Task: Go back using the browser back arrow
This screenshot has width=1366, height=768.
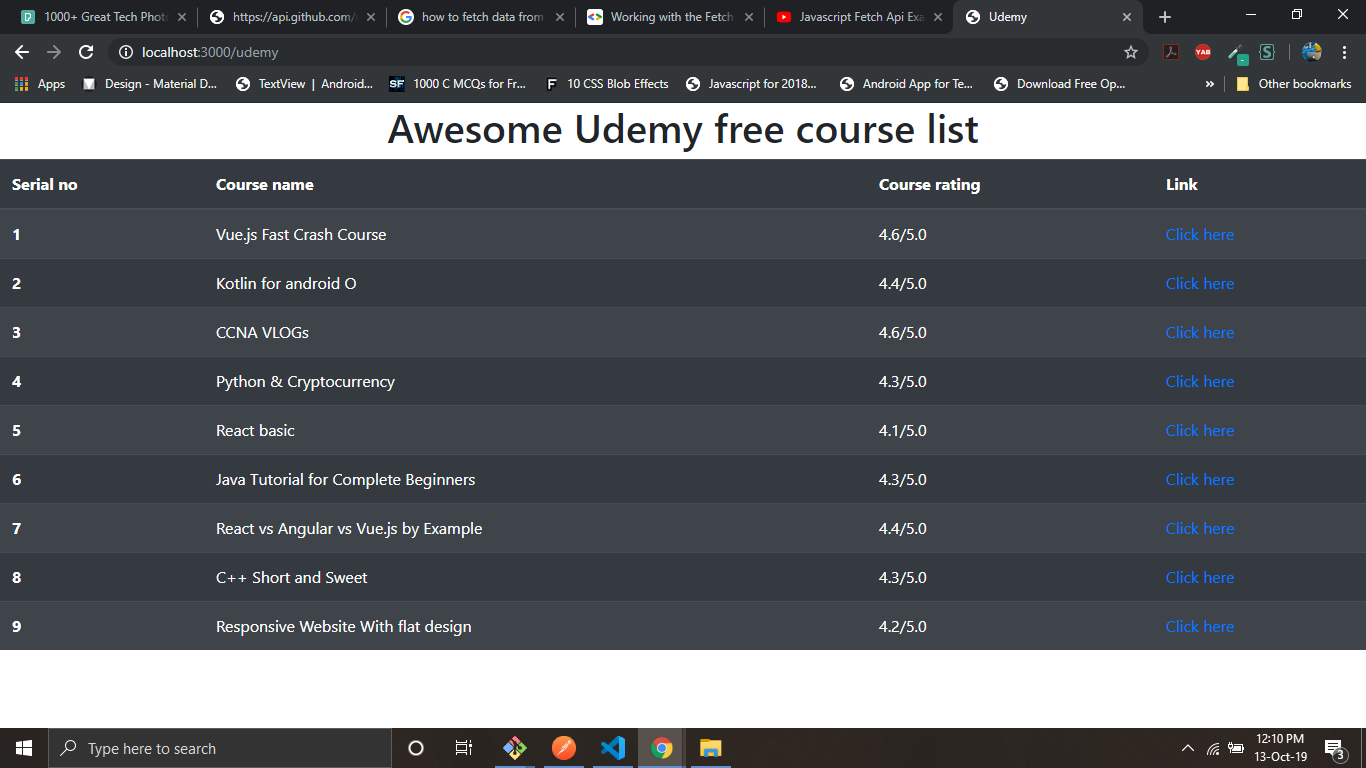Action: tap(22, 52)
